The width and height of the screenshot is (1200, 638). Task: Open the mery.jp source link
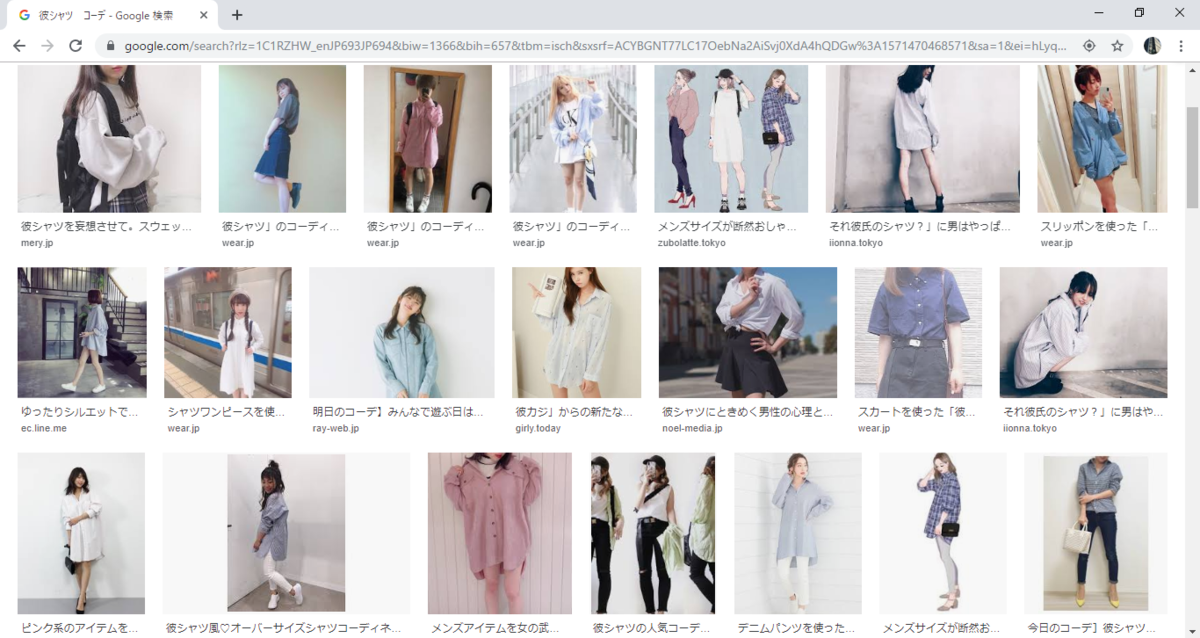pos(37,243)
